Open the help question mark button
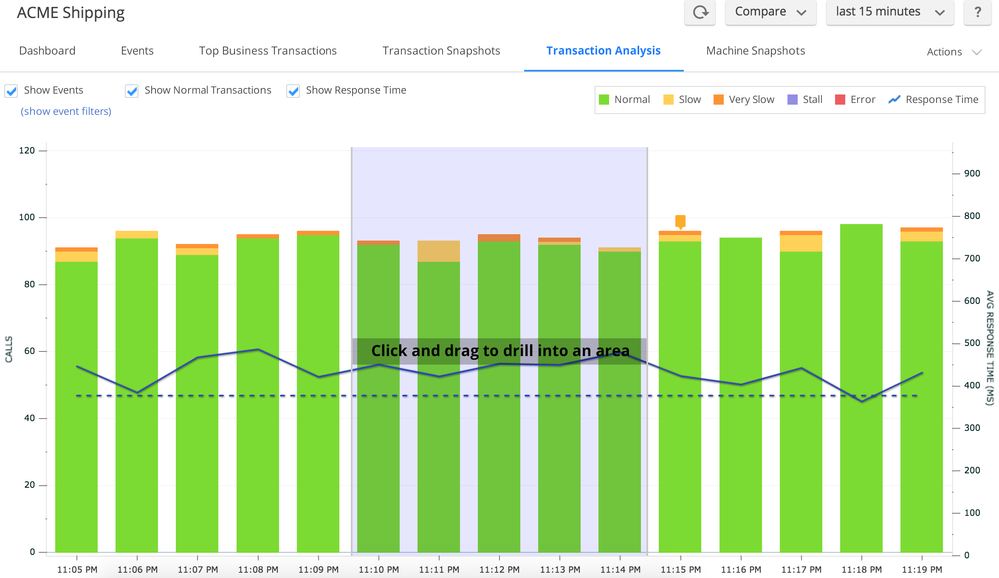The width and height of the screenshot is (999, 578). pyautogui.click(x=977, y=12)
